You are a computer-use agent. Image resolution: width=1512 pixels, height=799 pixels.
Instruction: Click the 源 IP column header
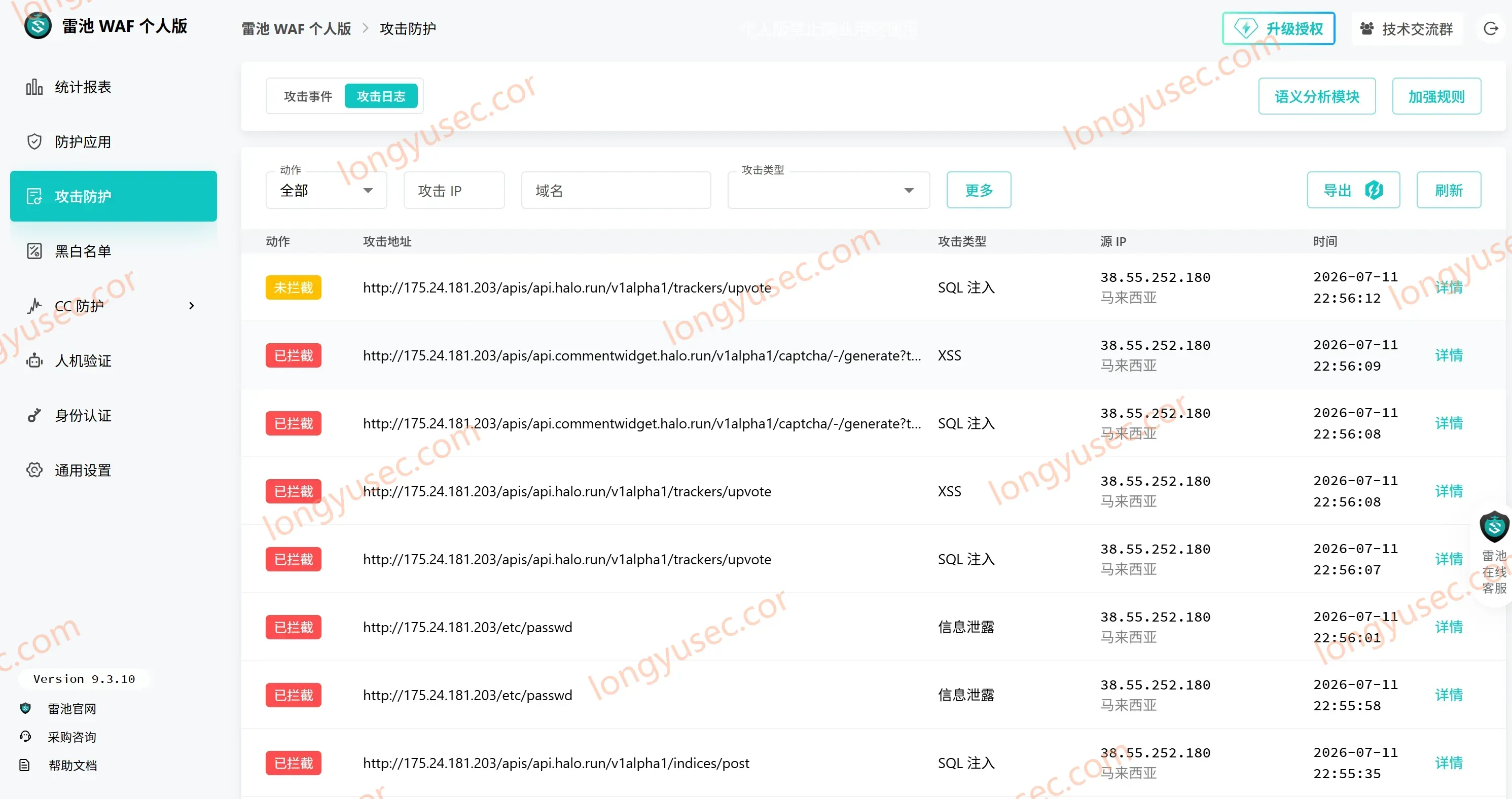[1113, 241]
